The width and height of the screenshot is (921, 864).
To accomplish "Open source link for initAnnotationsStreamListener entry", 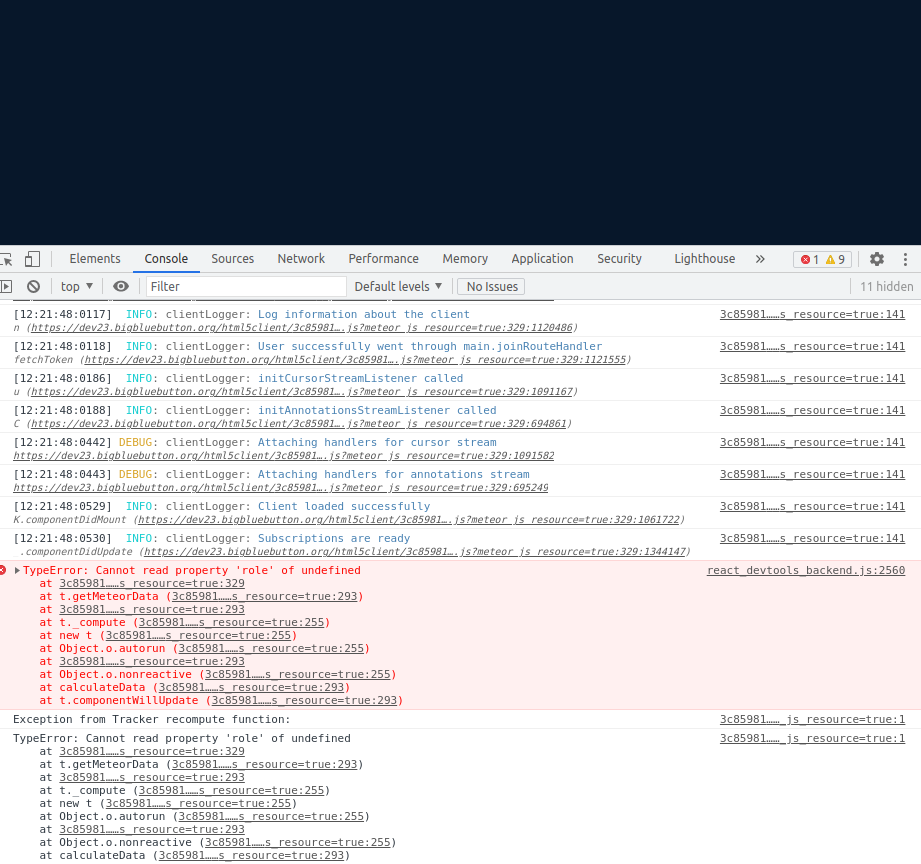I will click(x=812, y=411).
